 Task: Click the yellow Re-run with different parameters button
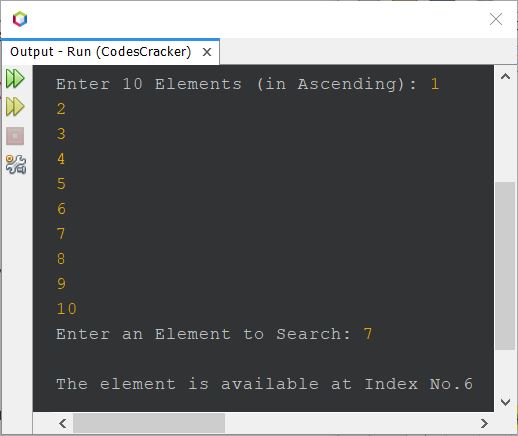pyautogui.click(x=15, y=107)
